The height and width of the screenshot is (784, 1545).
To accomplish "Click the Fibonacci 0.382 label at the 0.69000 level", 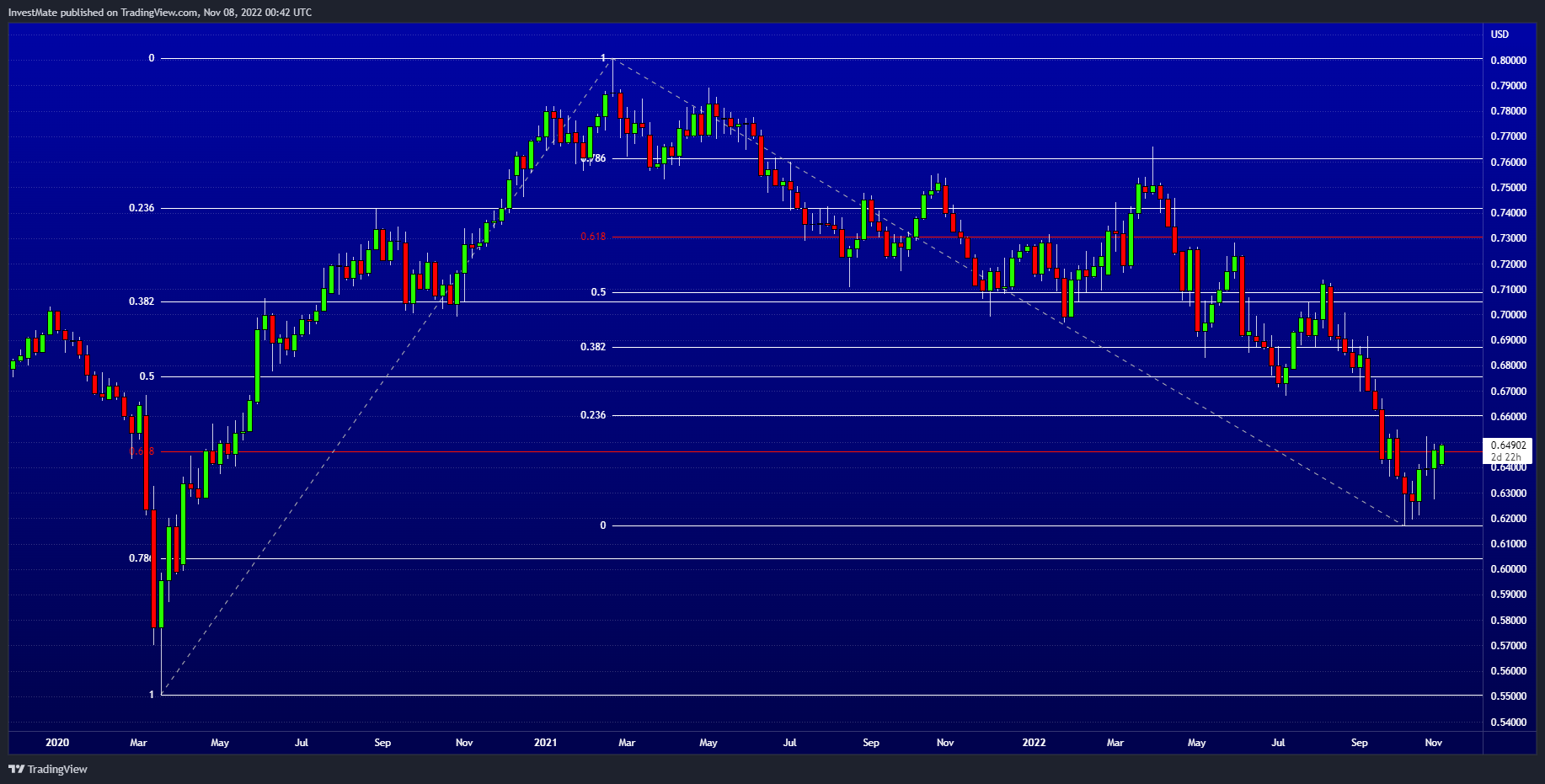I will click(x=593, y=347).
